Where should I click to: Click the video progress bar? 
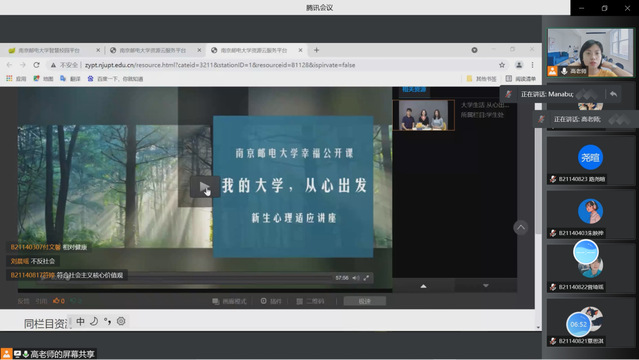point(232,278)
